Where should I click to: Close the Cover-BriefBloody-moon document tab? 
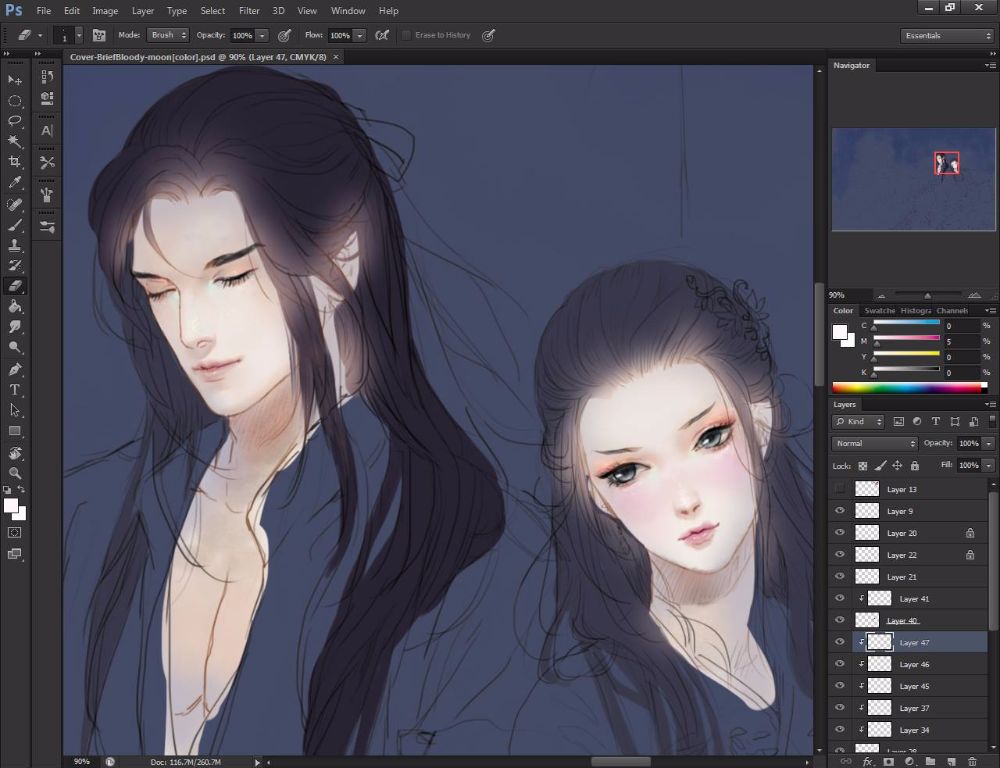336,57
